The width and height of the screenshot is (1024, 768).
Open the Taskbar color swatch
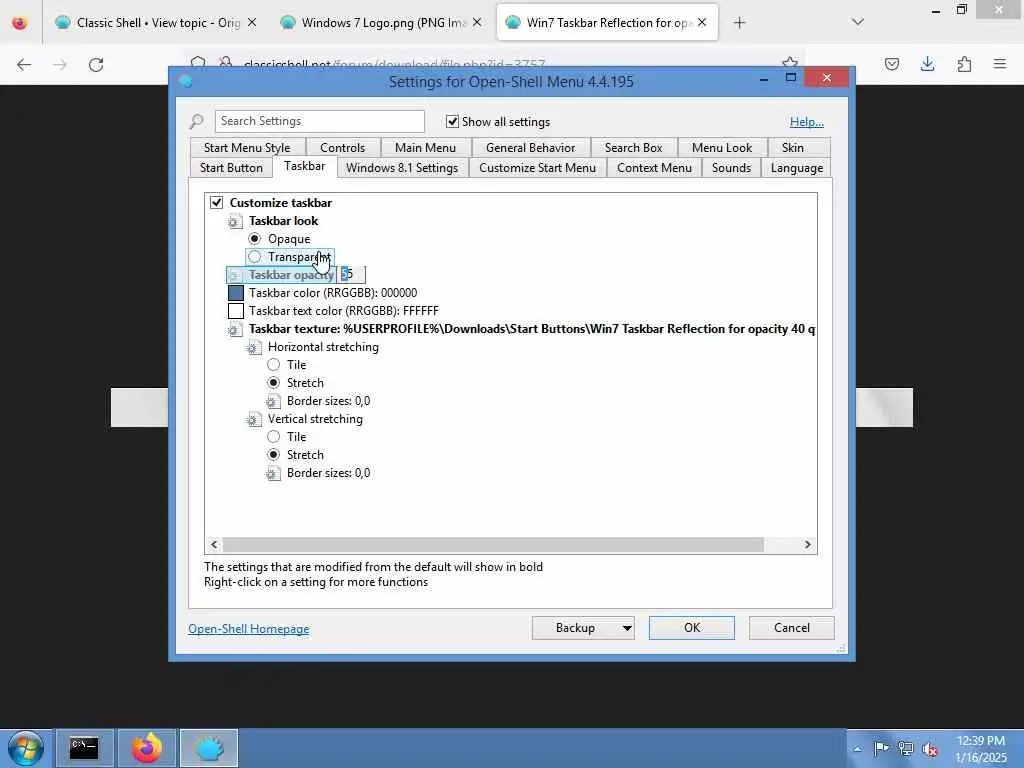tap(236, 293)
